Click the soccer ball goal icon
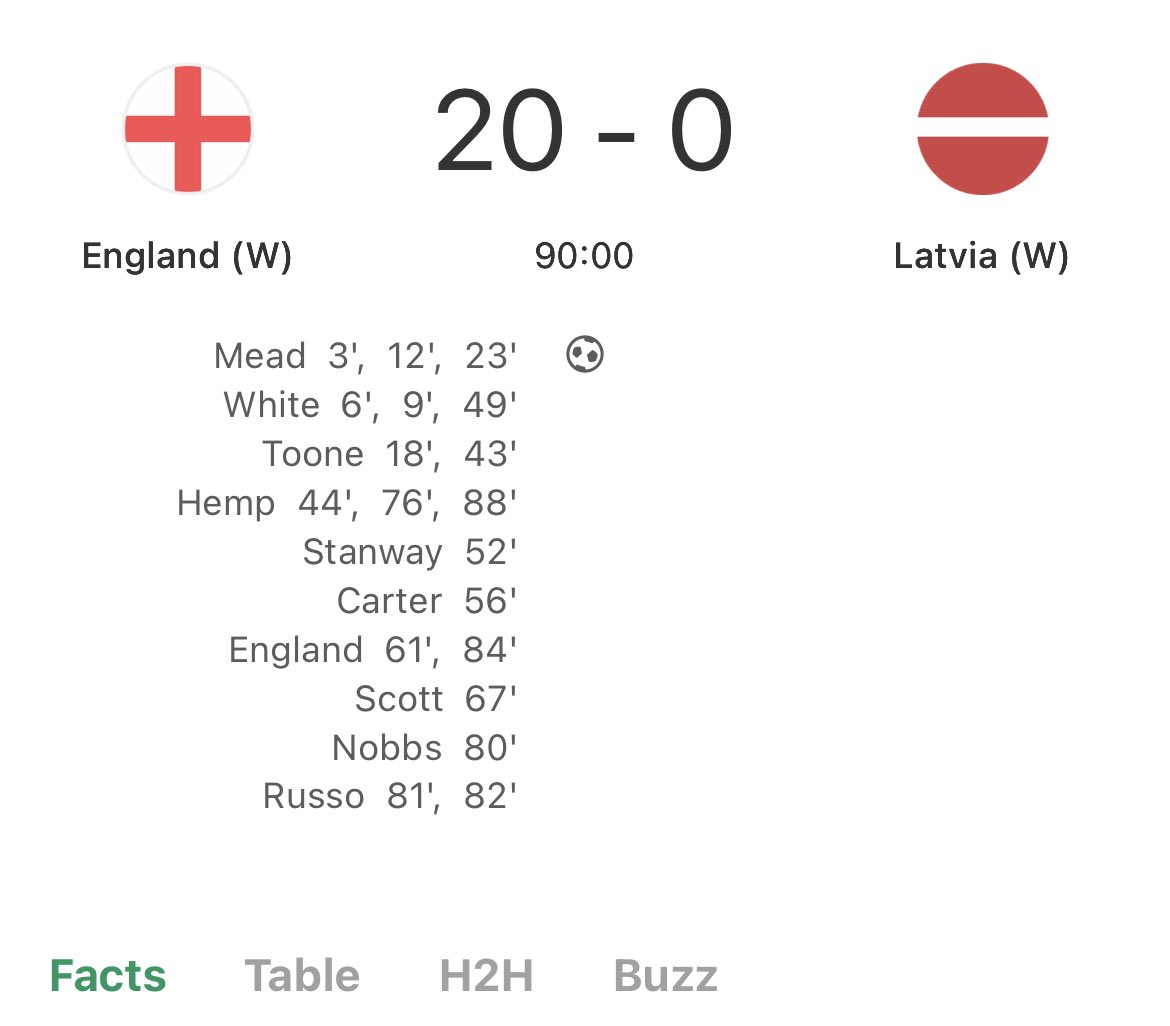The image size is (1170, 1026). click(x=585, y=355)
